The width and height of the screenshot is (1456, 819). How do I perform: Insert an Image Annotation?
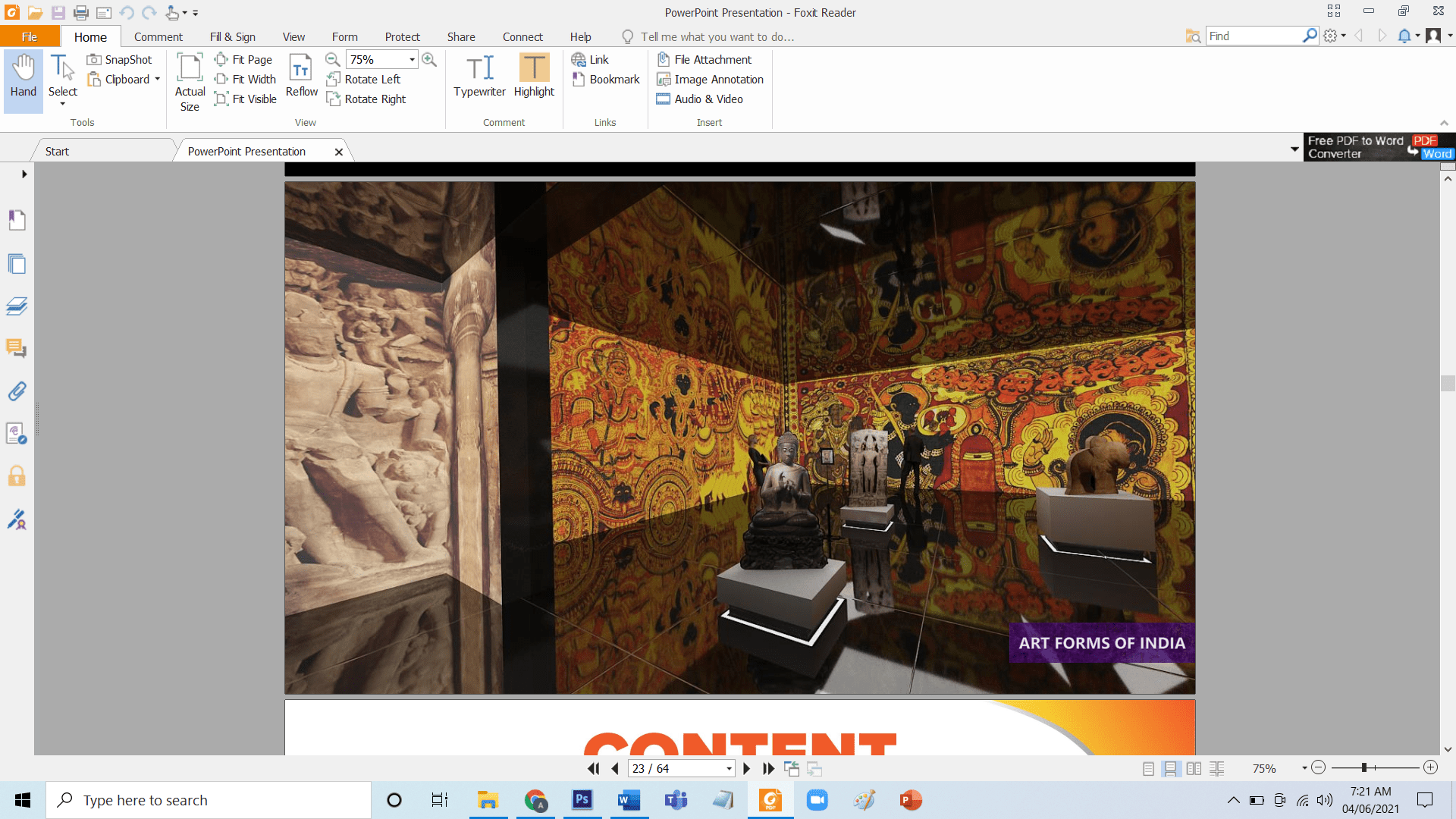click(710, 79)
